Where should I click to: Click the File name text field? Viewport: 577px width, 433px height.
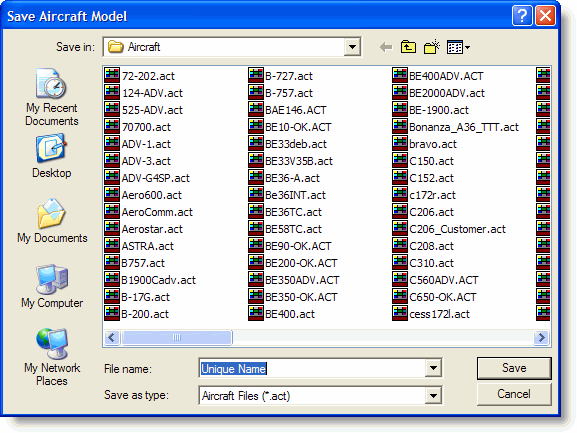312,368
